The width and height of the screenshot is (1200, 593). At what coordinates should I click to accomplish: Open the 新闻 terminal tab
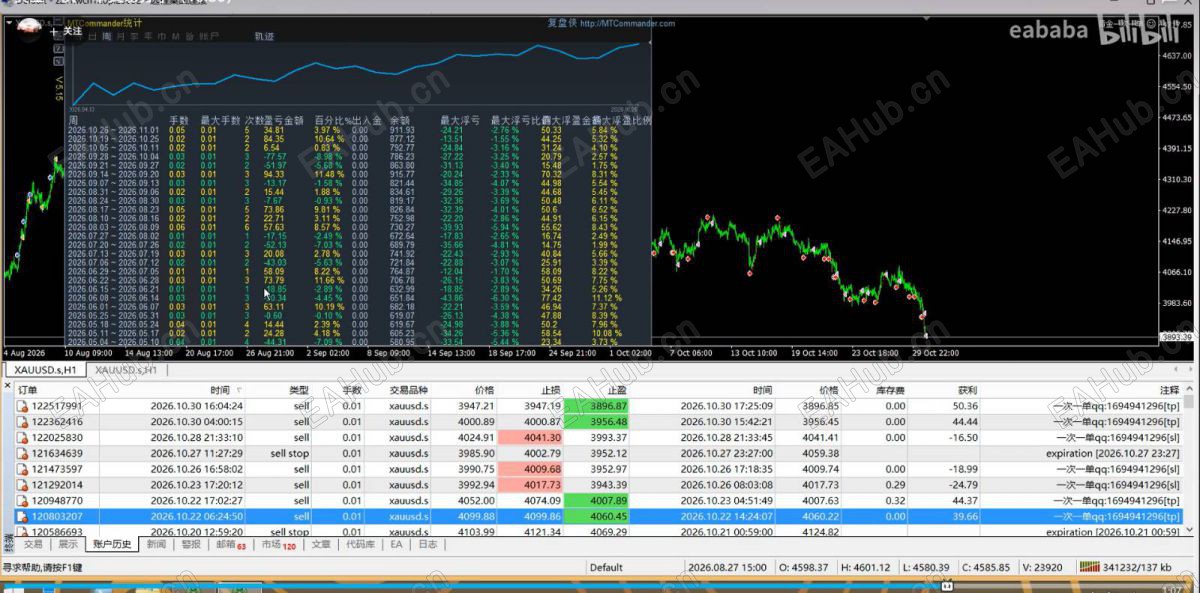coord(156,545)
